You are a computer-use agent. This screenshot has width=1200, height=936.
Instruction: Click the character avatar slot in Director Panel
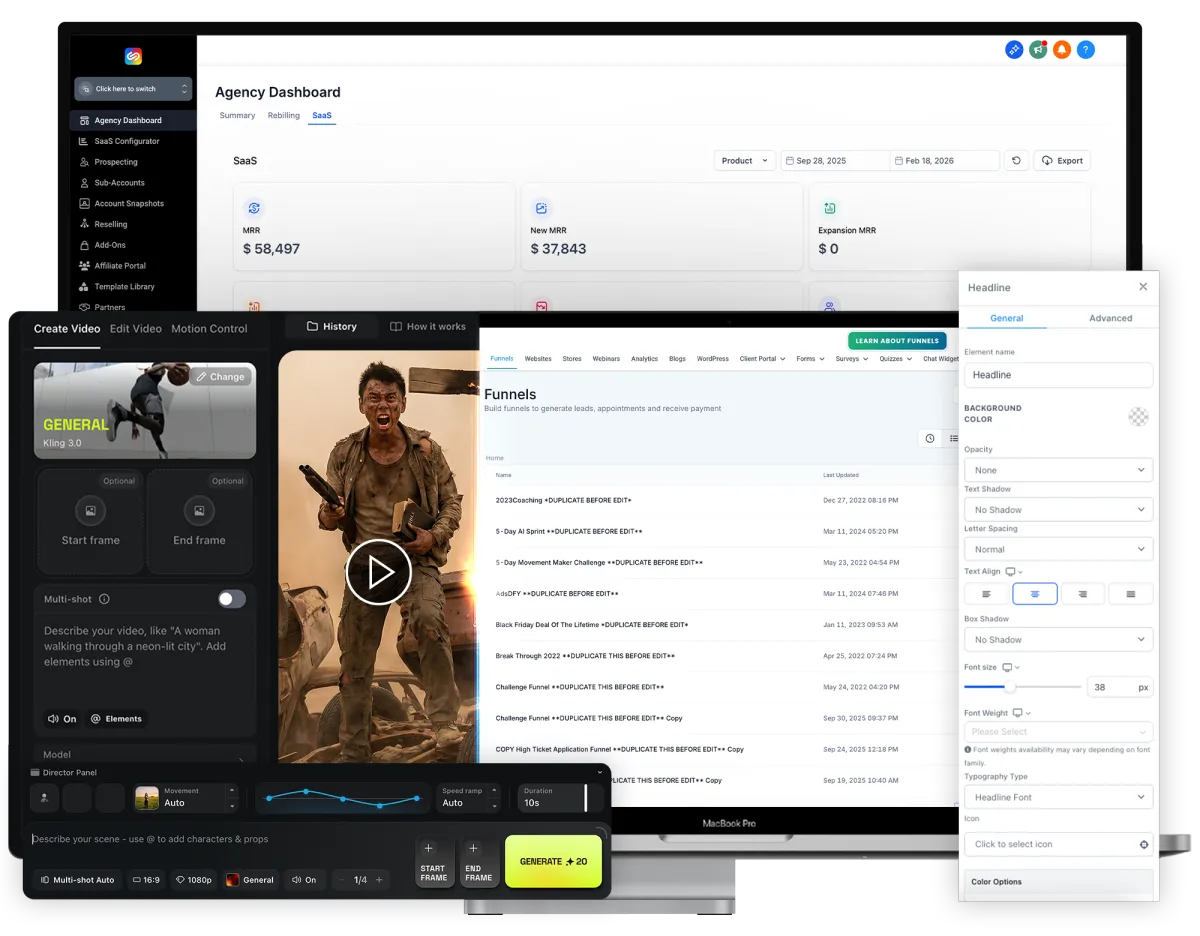point(44,798)
